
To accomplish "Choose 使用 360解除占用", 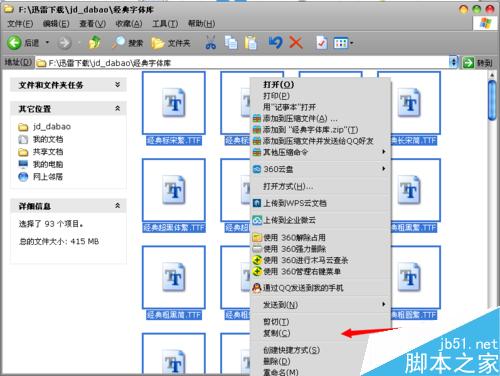I will click(320, 238).
